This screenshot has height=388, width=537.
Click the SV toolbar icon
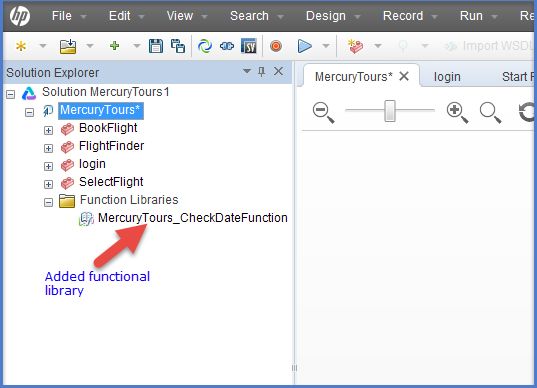(x=249, y=46)
